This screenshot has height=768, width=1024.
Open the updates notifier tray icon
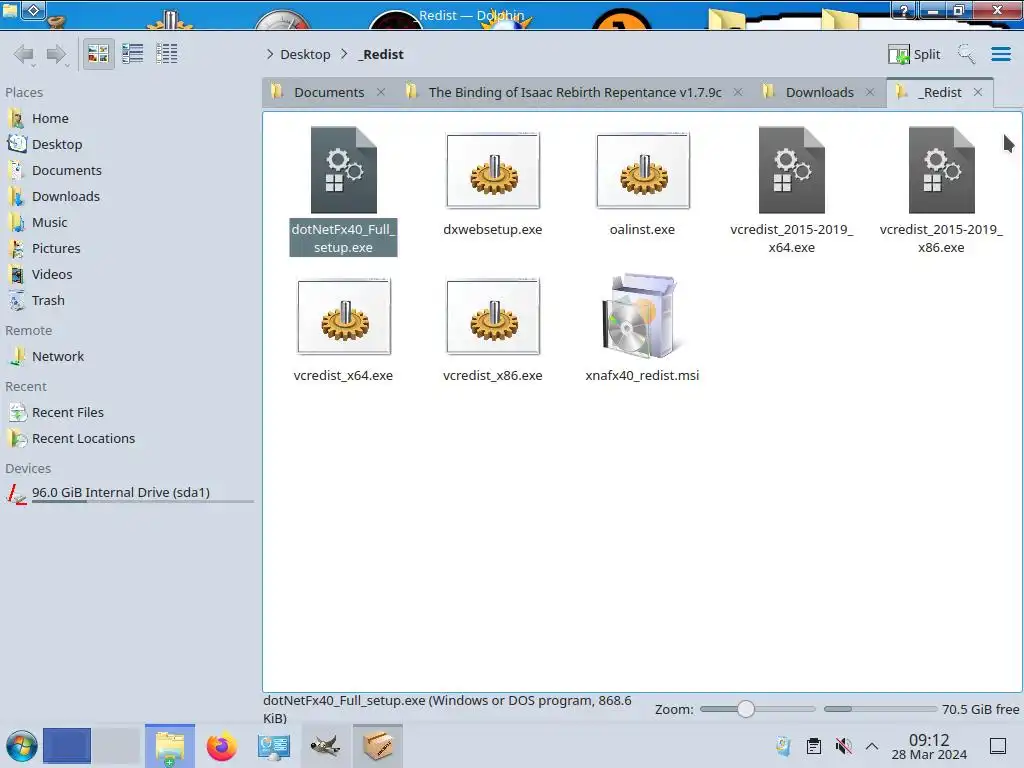pos(783,746)
